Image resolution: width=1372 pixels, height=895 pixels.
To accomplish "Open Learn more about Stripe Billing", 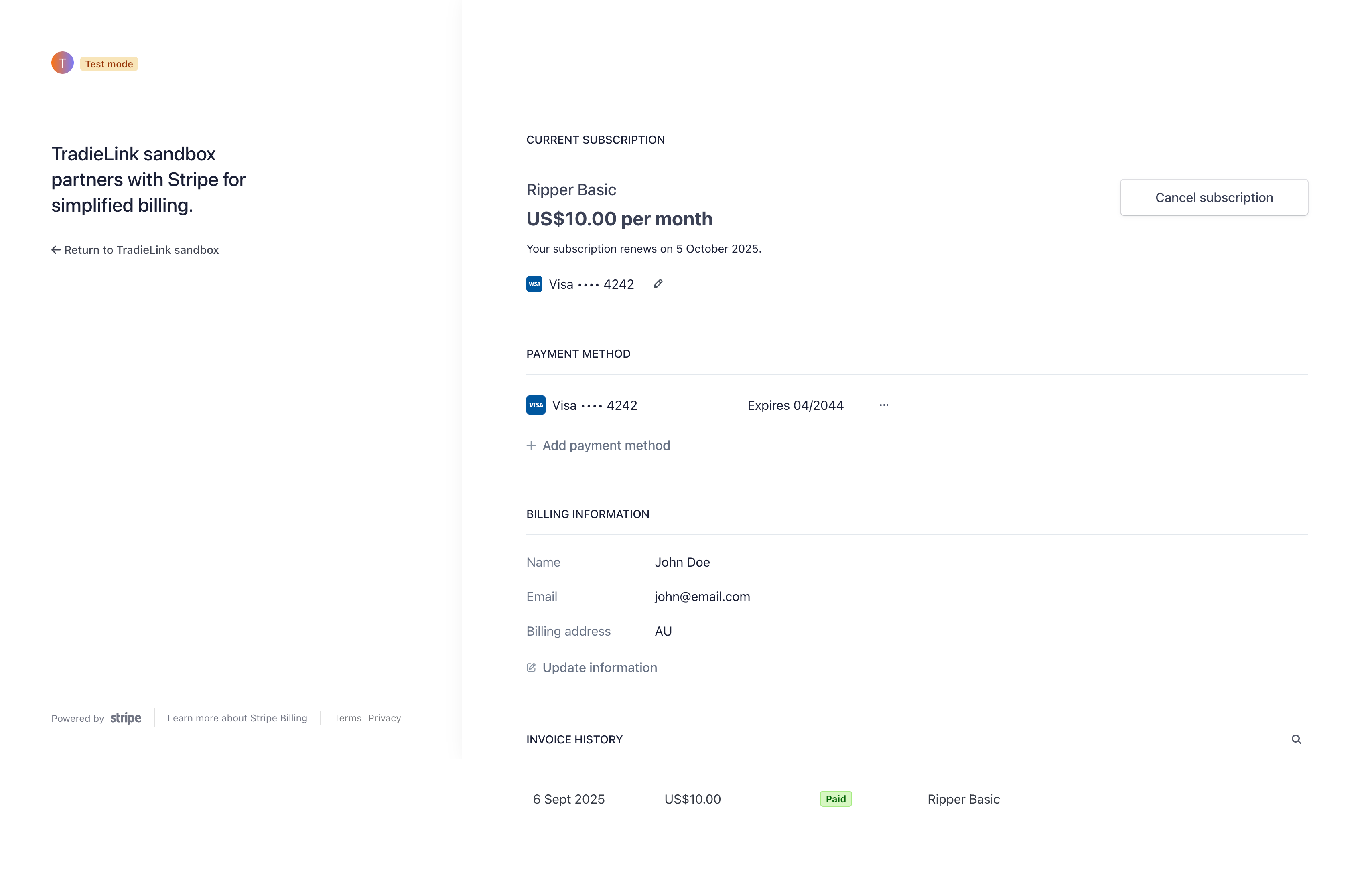I will coord(237,718).
